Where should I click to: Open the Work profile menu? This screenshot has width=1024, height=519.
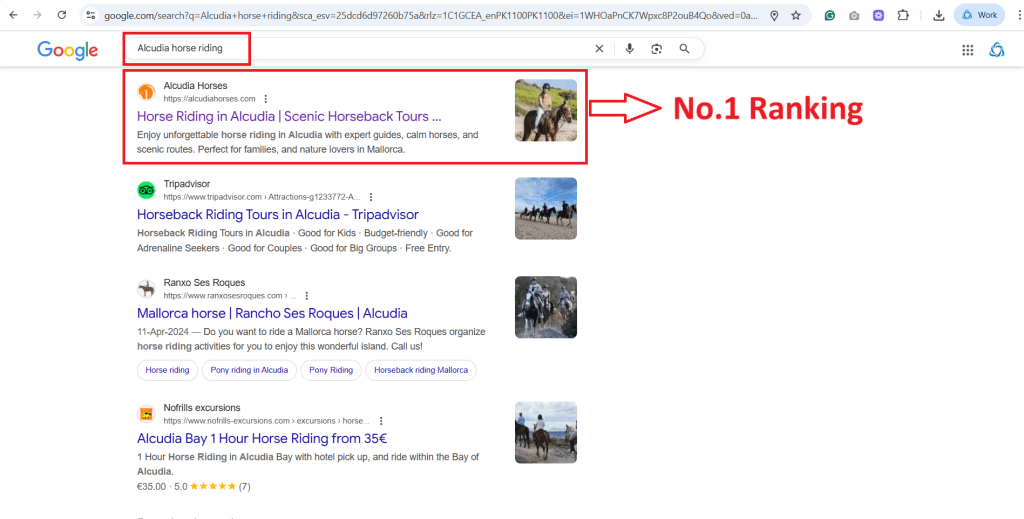pyautogui.click(x=979, y=16)
